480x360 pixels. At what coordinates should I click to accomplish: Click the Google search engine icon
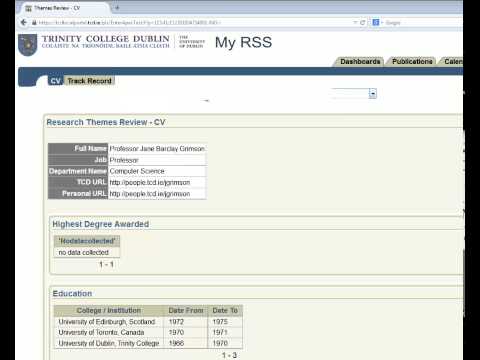tap(376, 22)
